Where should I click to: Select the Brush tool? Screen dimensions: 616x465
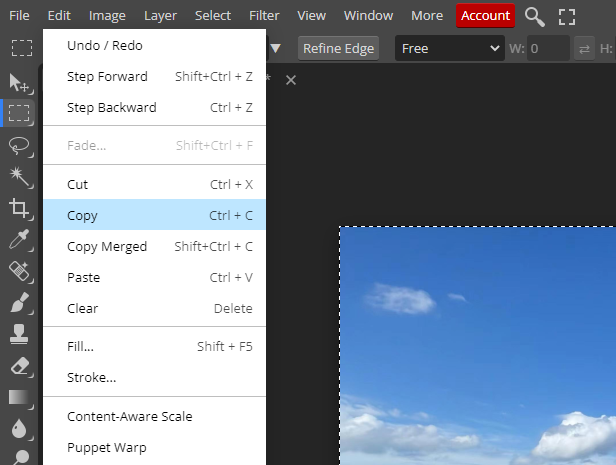18,302
